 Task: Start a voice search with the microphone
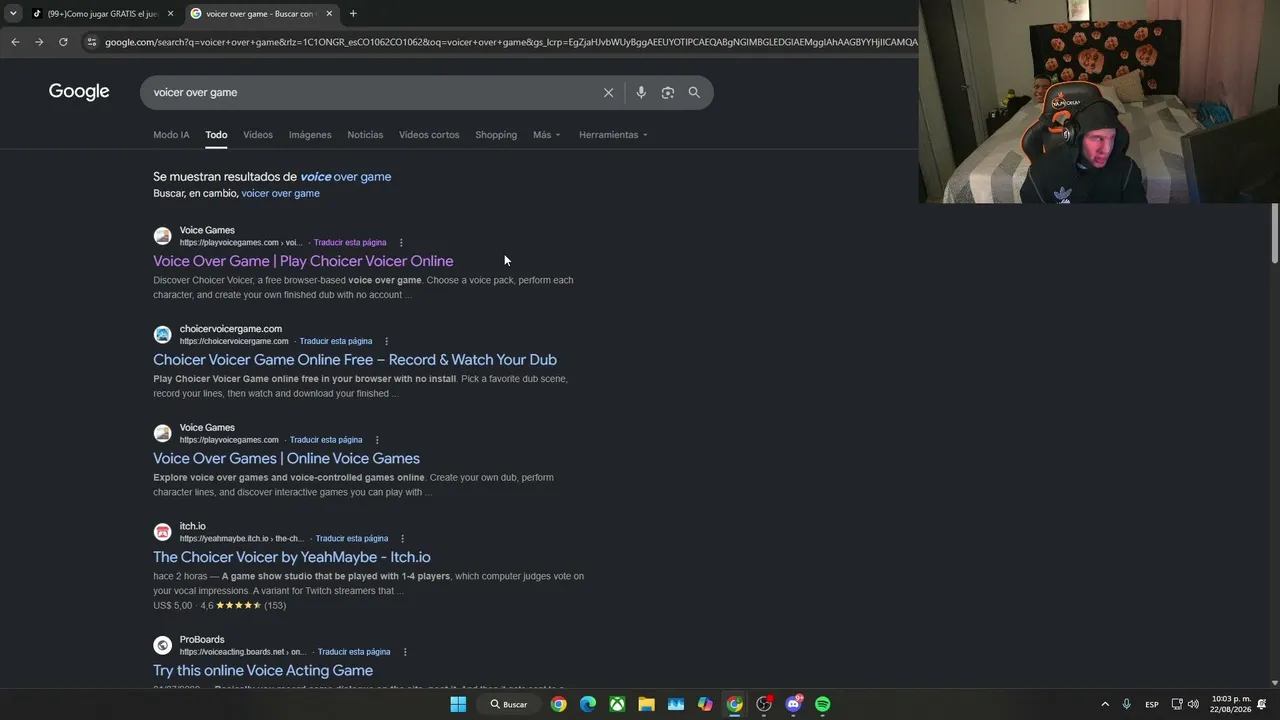(x=641, y=92)
